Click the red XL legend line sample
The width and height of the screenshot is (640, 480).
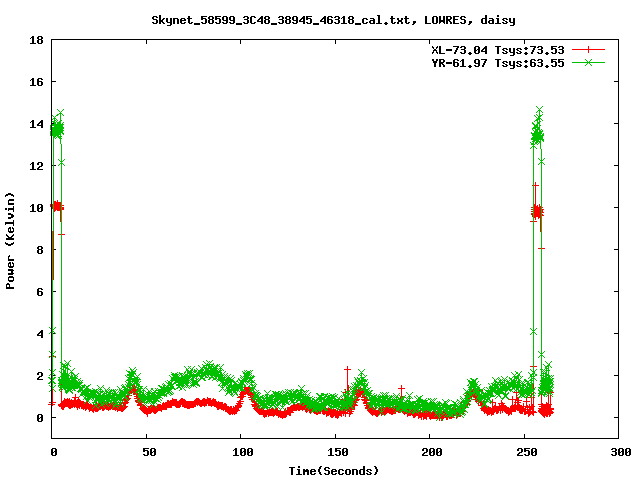588,50
